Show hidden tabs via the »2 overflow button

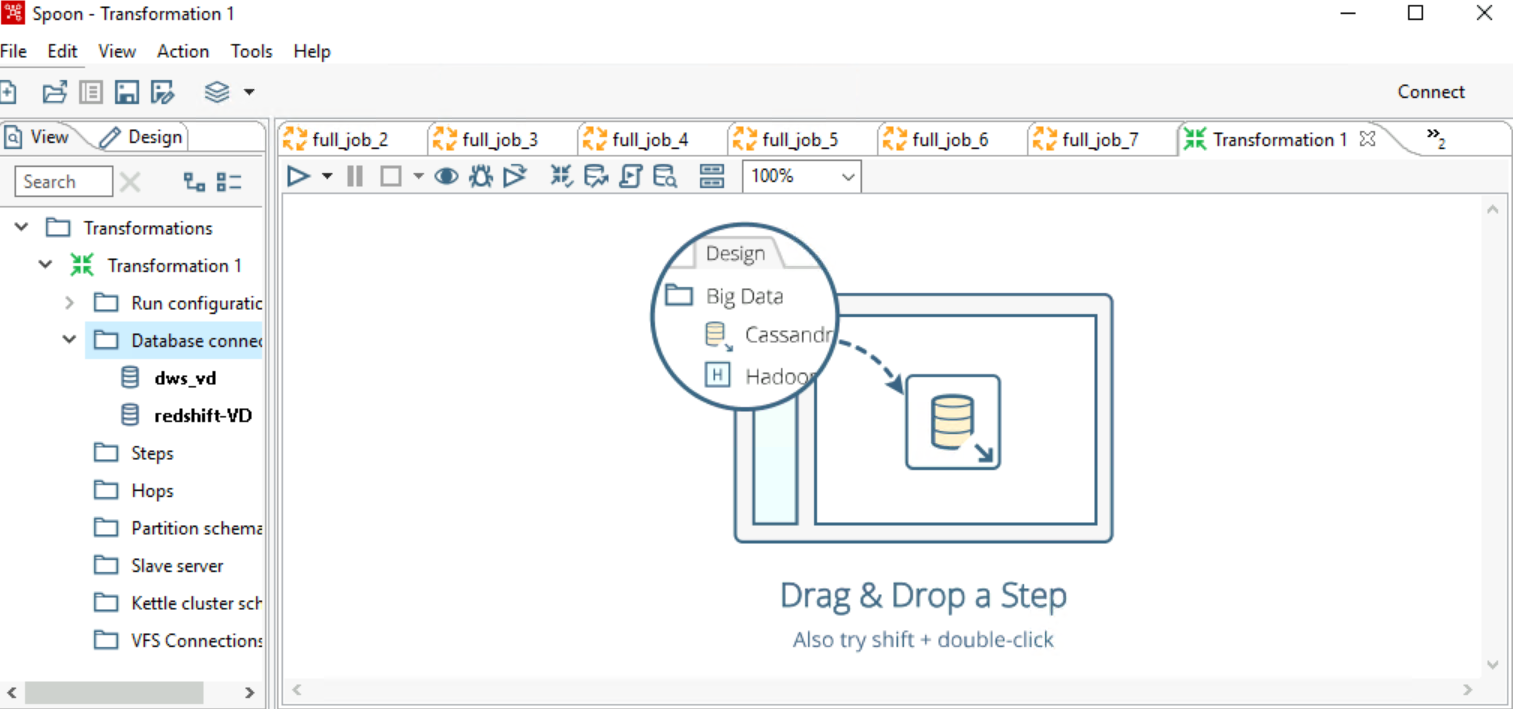[1436, 138]
